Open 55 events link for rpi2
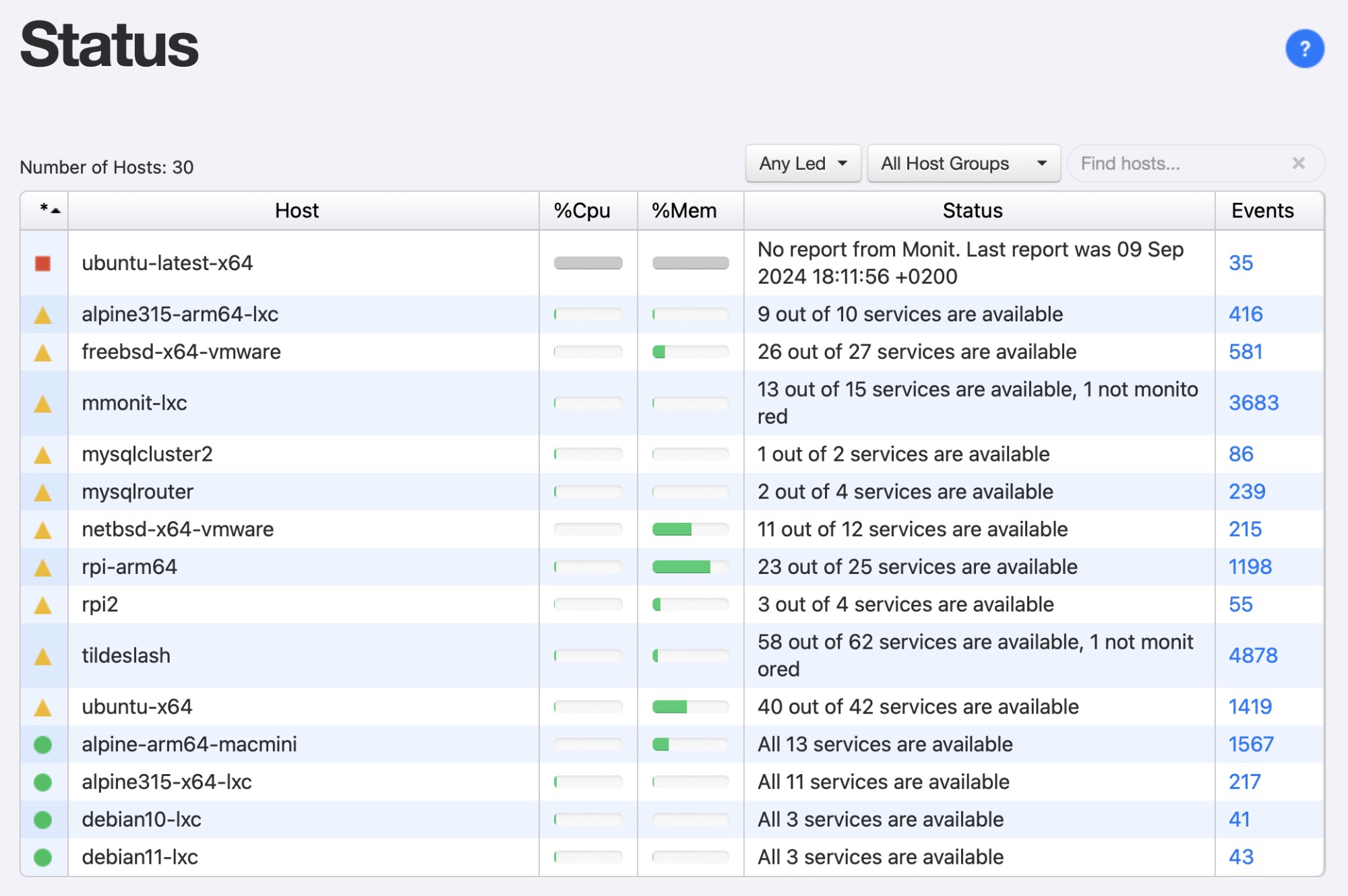 1240,604
